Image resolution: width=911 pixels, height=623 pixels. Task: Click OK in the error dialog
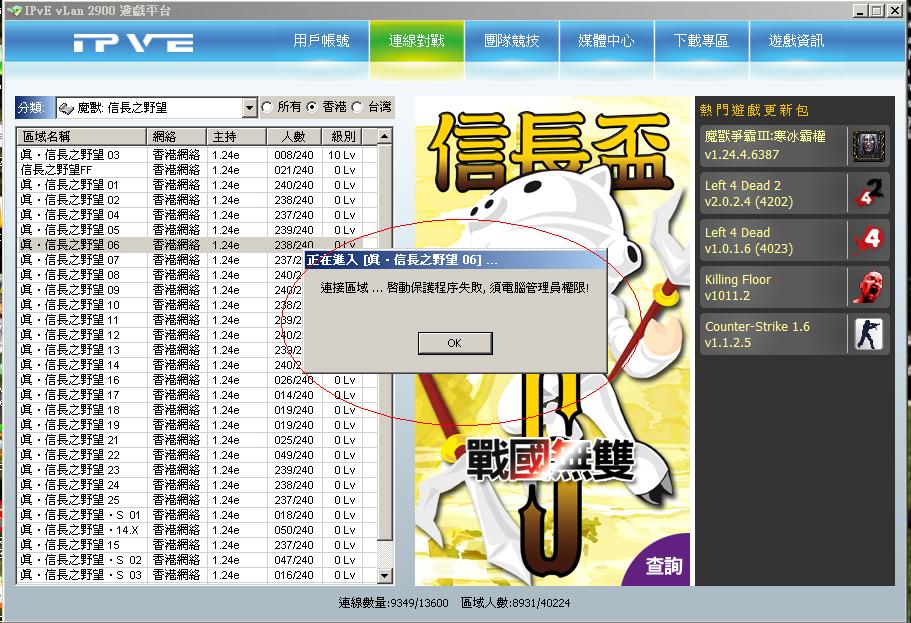point(455,343)
